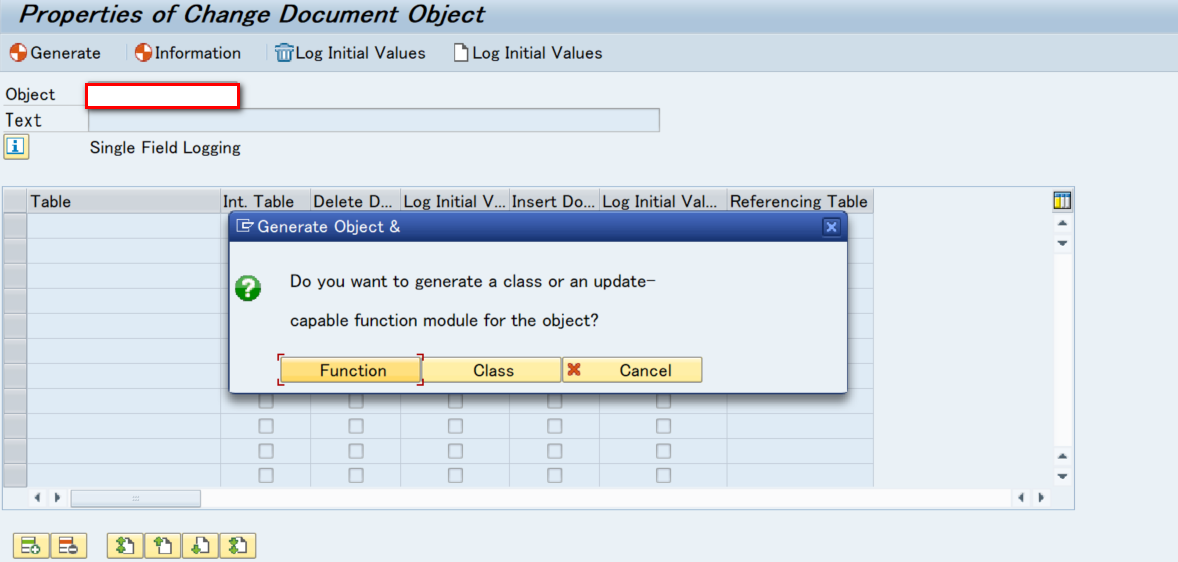Click the blue info icon beside Single Field Logging
1178x562 pixels.
(x=16, y=147)
